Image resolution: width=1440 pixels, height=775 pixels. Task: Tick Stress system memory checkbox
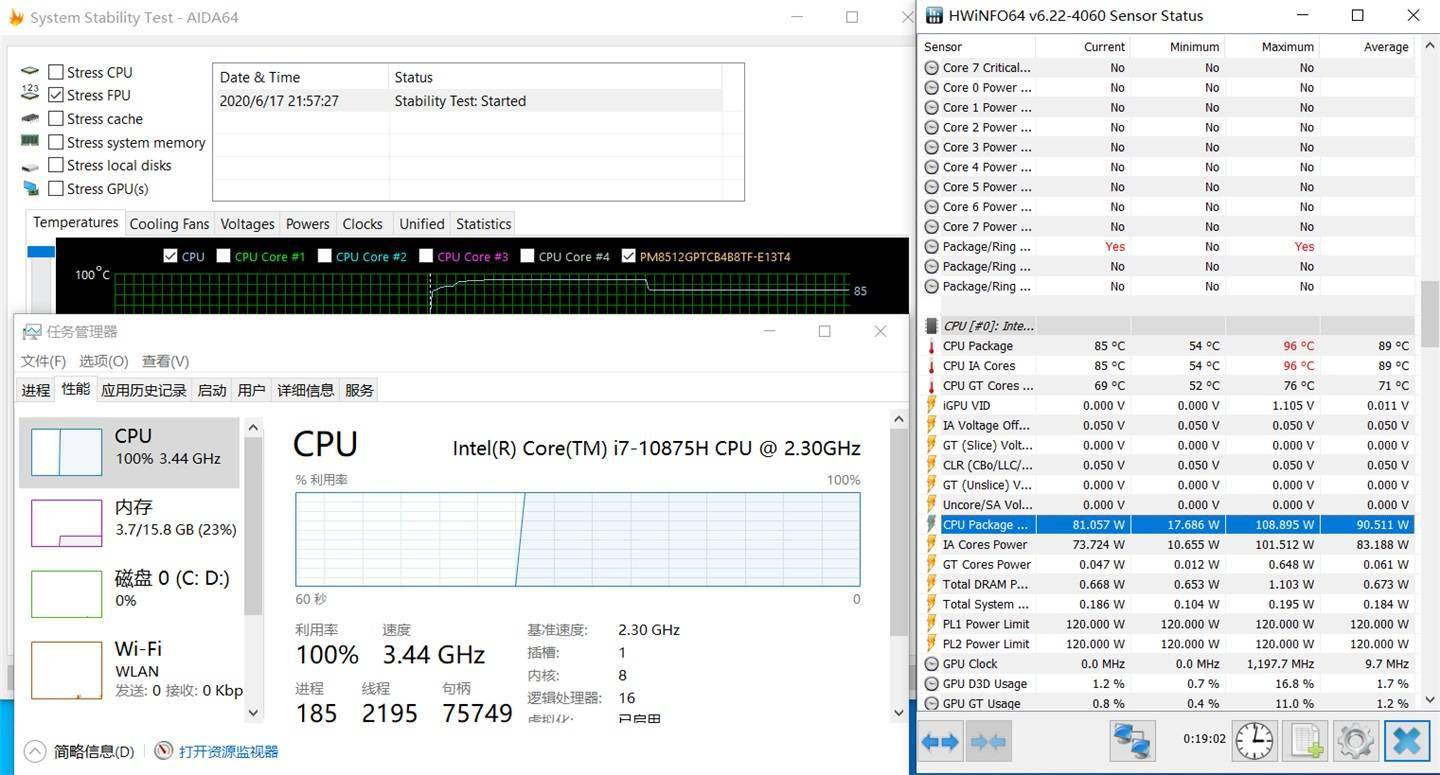56,142
